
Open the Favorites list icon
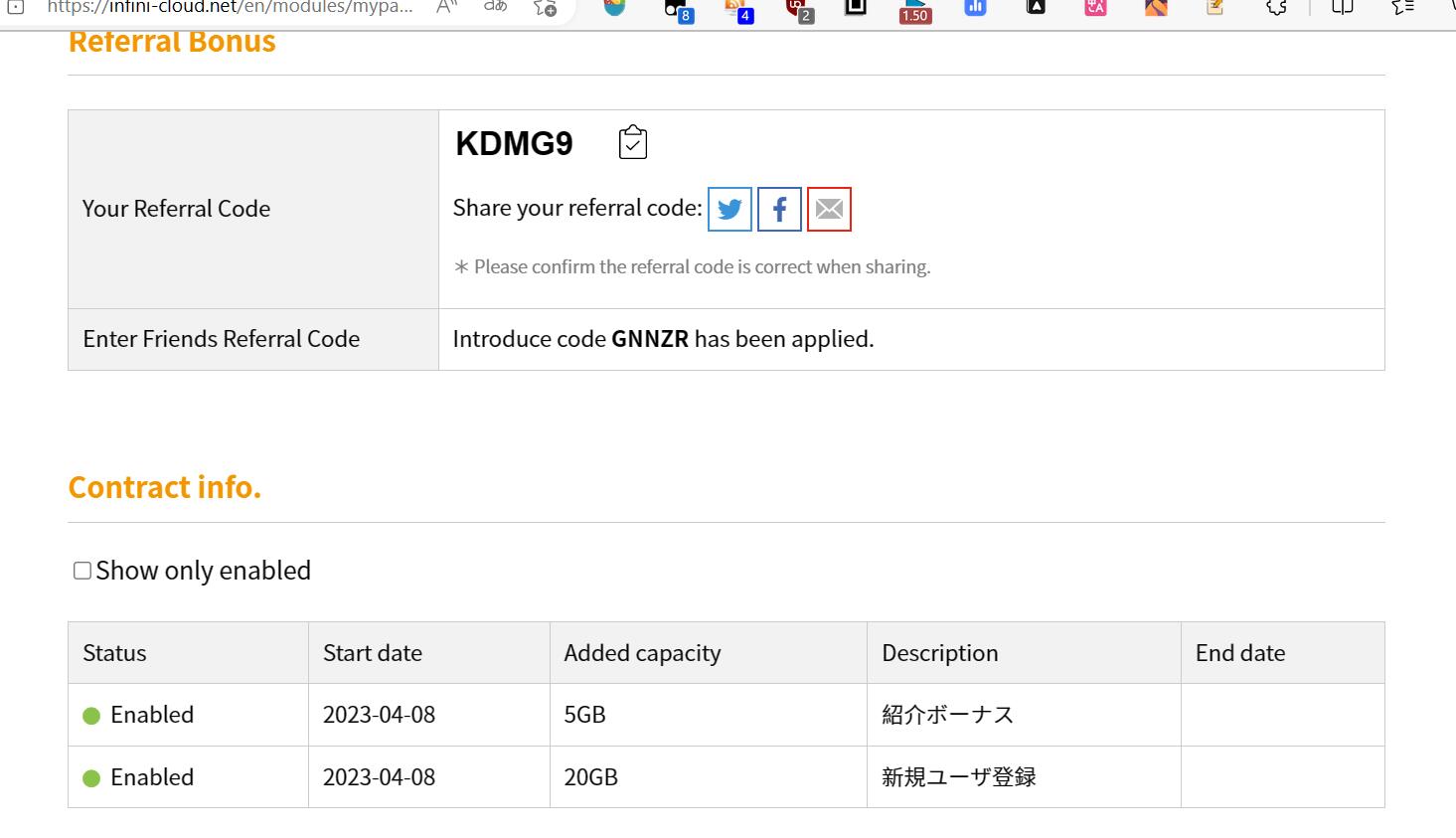(1402, 8)
